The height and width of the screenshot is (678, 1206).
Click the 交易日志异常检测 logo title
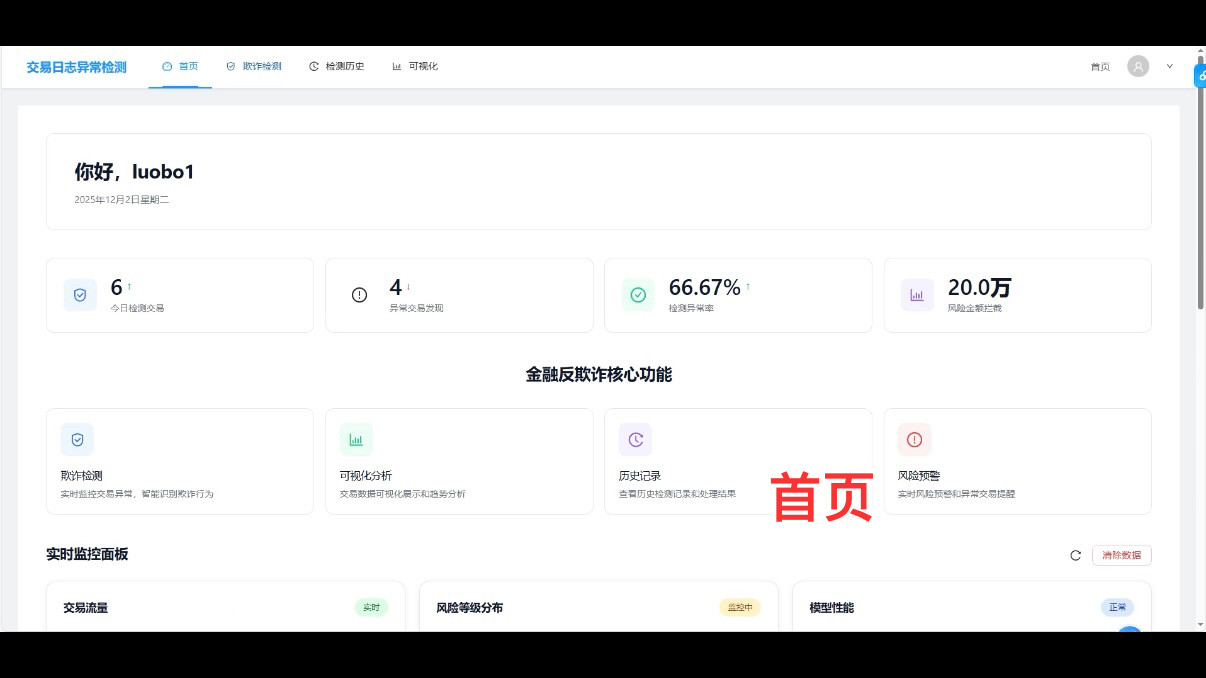click(x=77, y=67)
